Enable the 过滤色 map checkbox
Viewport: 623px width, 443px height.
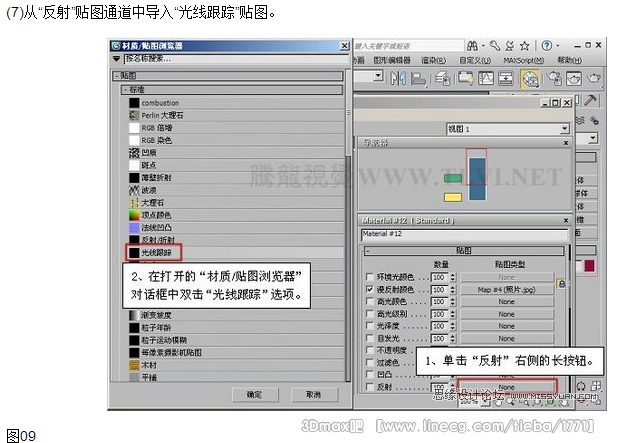pyautogui.click(x=370, y=362)
